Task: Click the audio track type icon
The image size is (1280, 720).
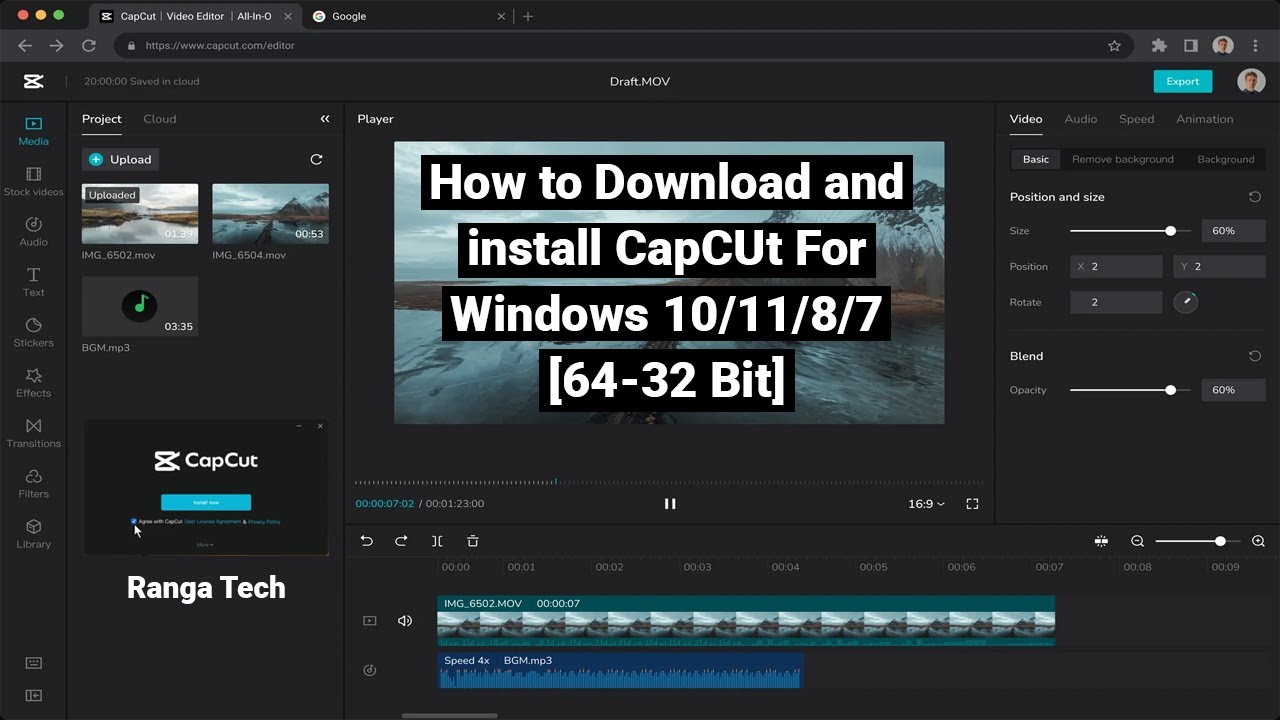Action: coord(369,670)
